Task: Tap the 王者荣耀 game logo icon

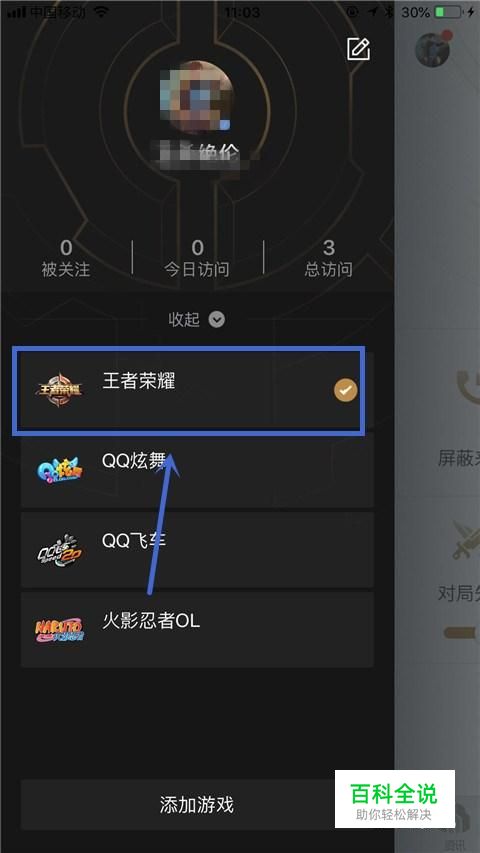Action: (x=59, y=390)
